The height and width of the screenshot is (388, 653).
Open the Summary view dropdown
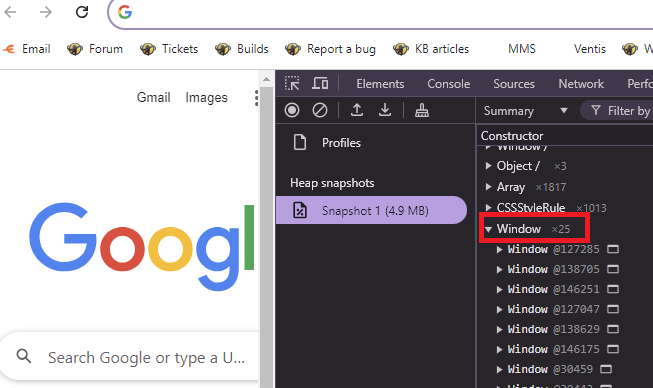point(525,111)
